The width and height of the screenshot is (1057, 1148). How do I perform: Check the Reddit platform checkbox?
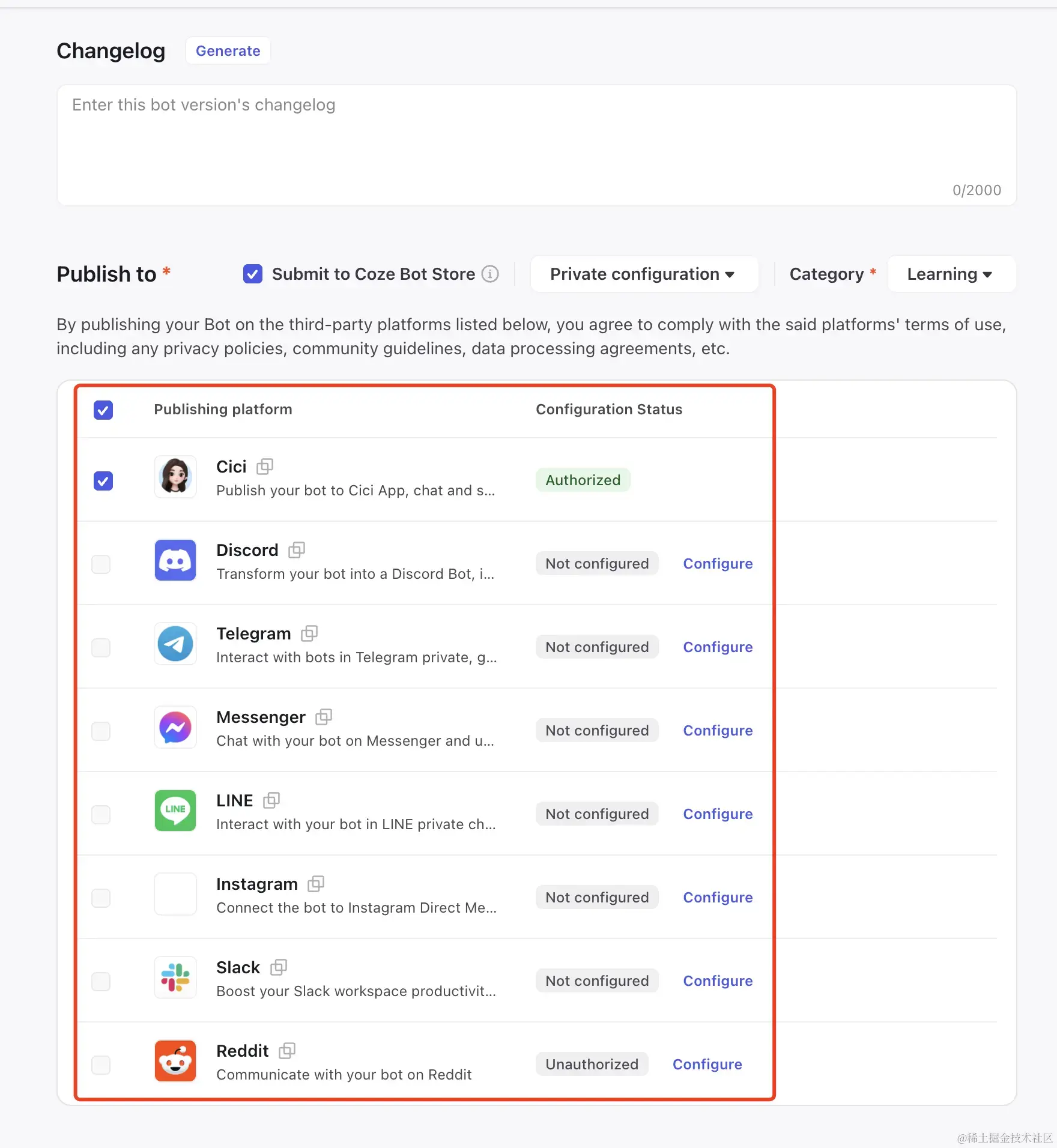[x=101, y=1065]
